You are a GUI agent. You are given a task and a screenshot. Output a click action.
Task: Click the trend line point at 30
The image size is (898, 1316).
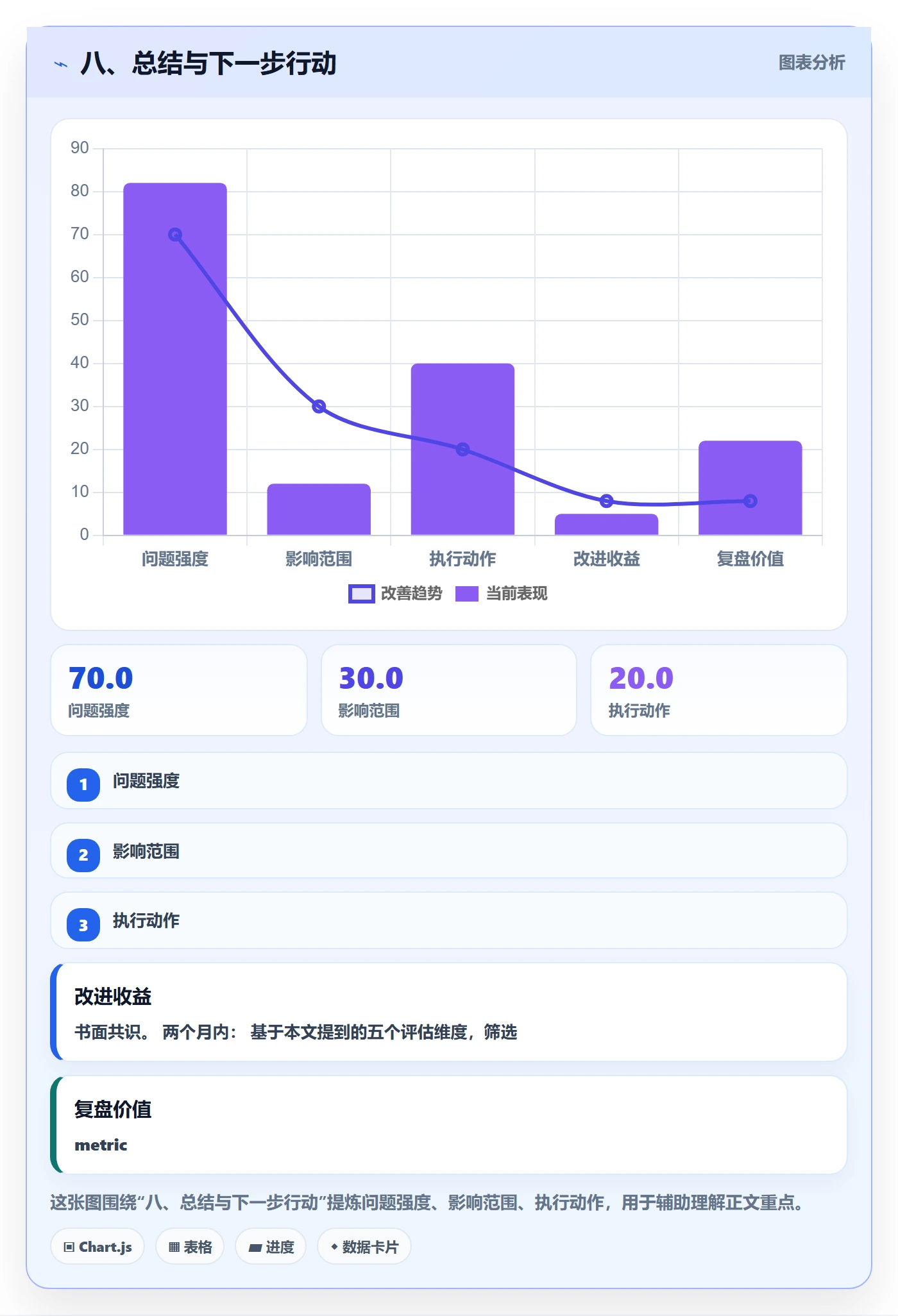click(x=319, y=407)
